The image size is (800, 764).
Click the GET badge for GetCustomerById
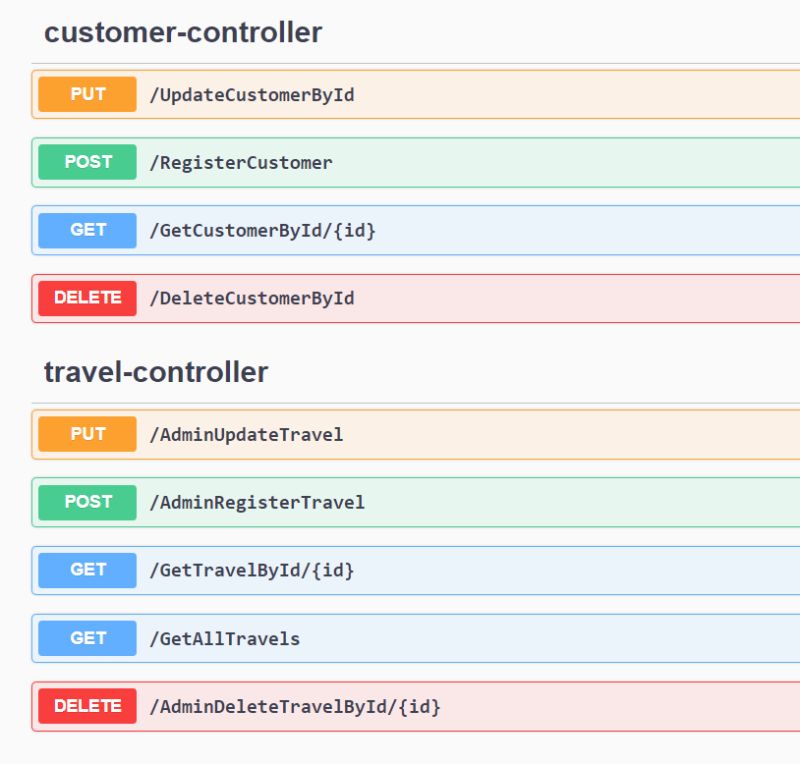(x=87, y=230)
